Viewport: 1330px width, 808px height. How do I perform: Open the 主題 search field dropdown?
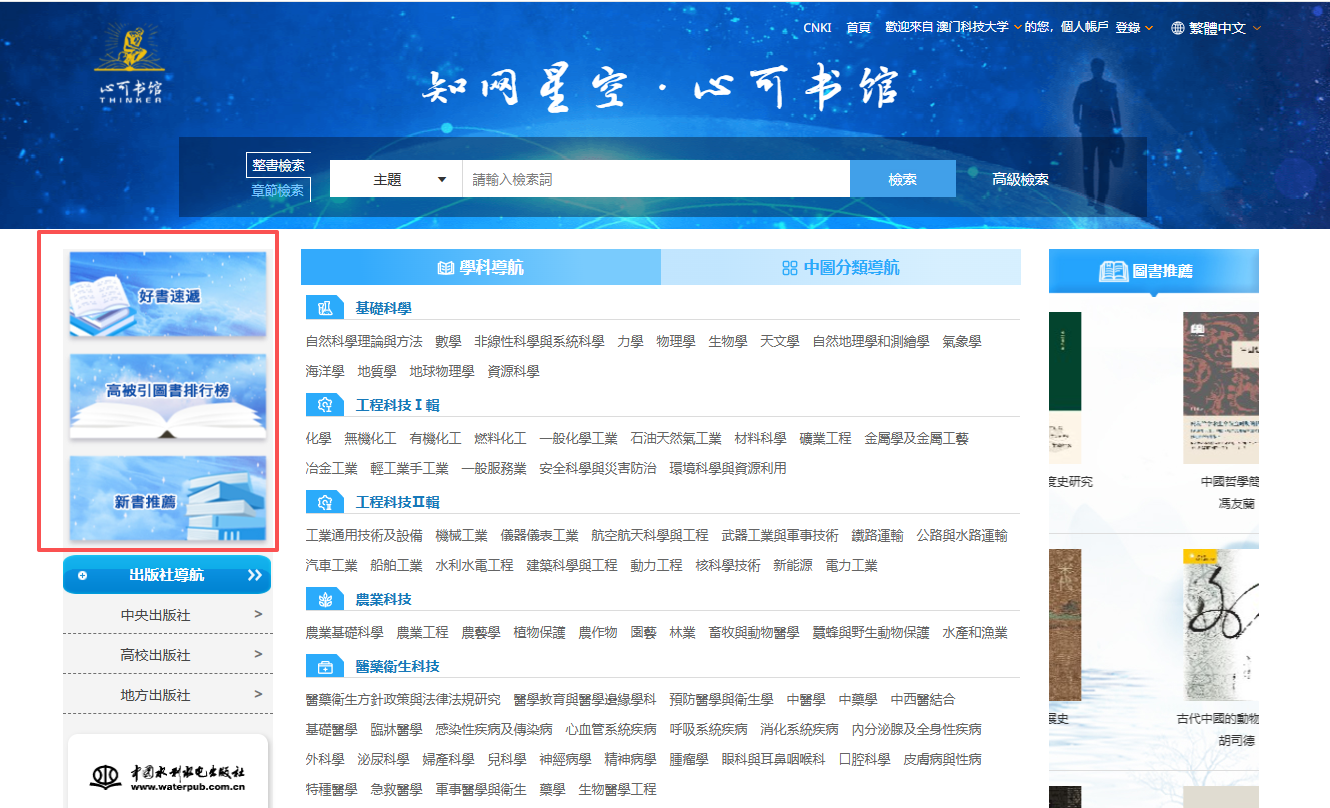(396, 180)
